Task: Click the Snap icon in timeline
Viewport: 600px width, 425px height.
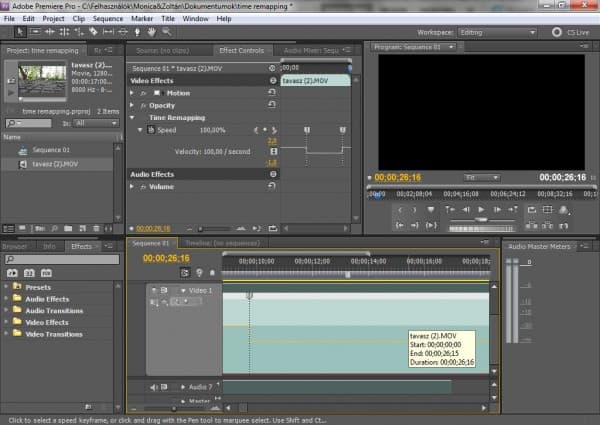Action: pyautogui.click(x=186, y=272)
